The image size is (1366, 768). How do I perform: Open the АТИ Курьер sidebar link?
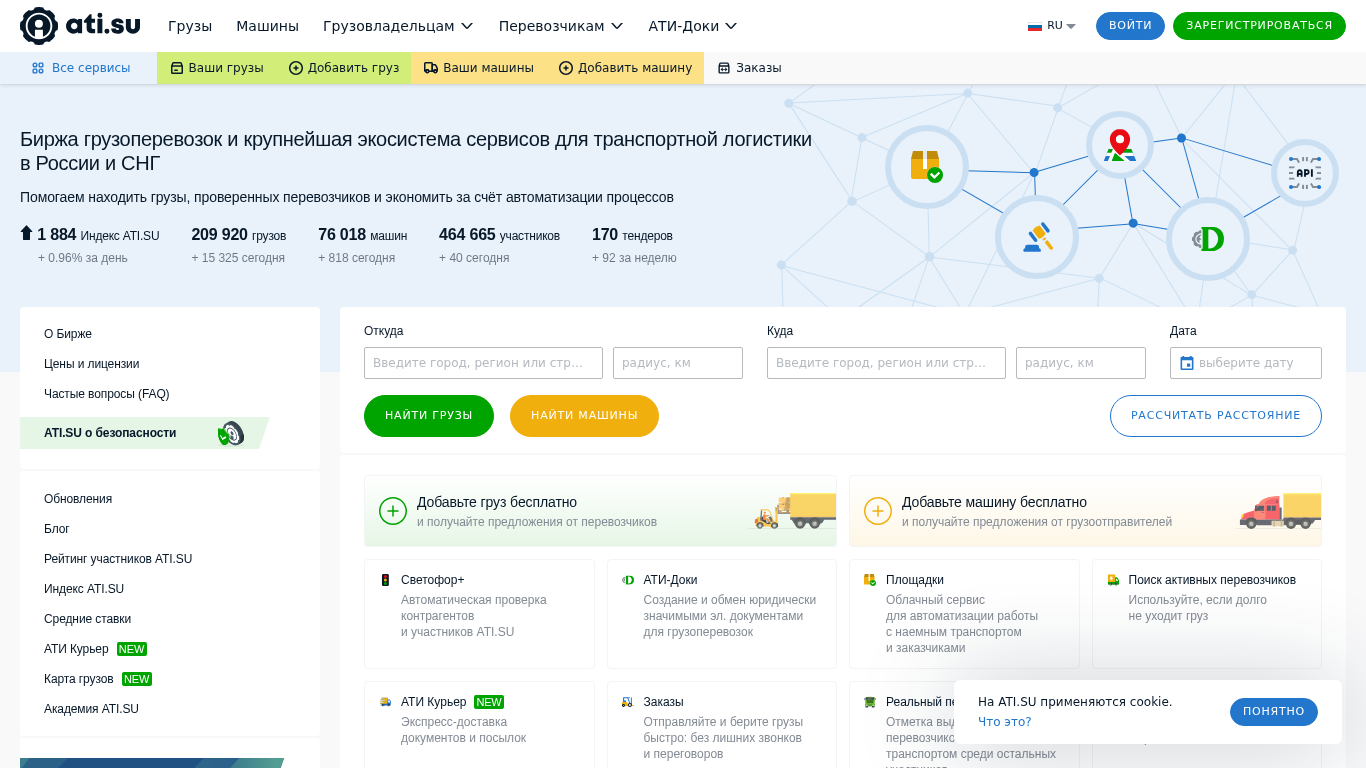76,649
